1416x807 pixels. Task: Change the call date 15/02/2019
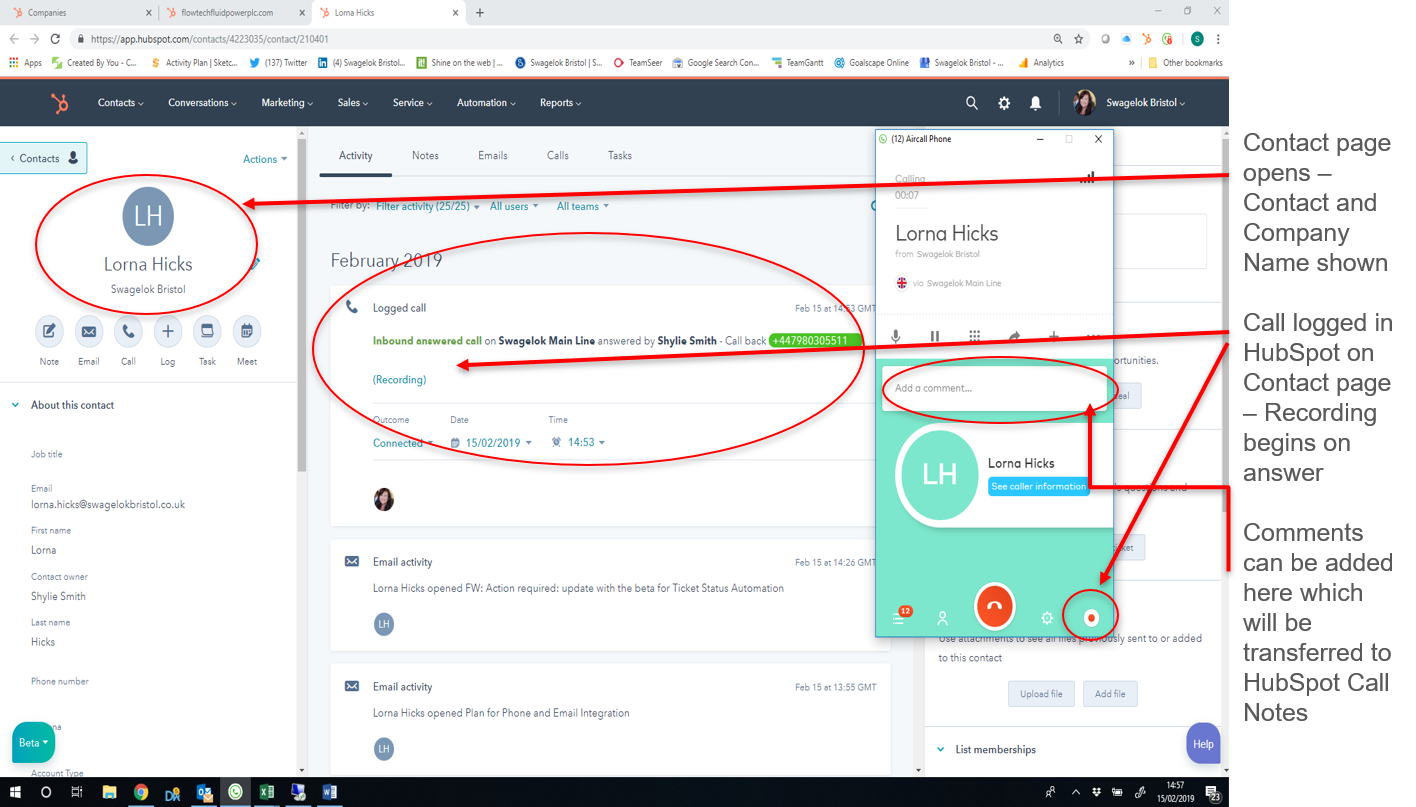click(x=491, y=443)
